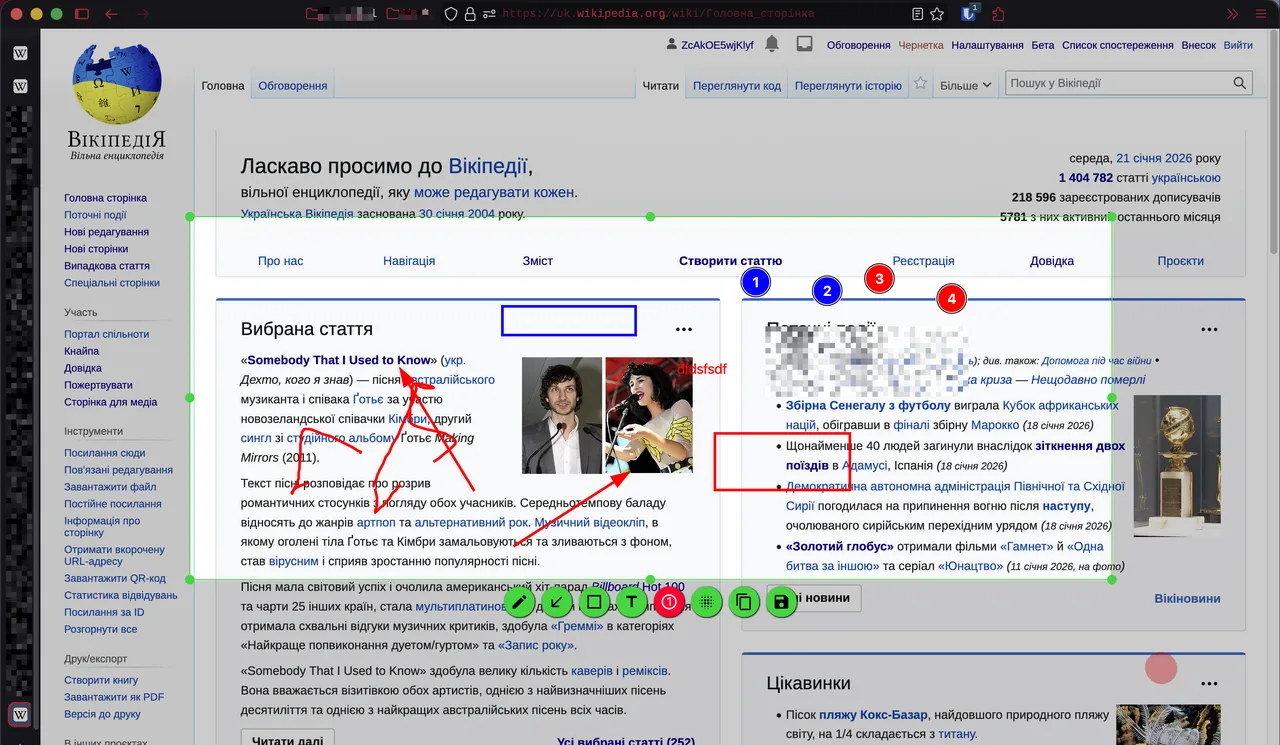Open the пляжу Кокс-Базар link
1280x745 pixels.
pos(874,715)
